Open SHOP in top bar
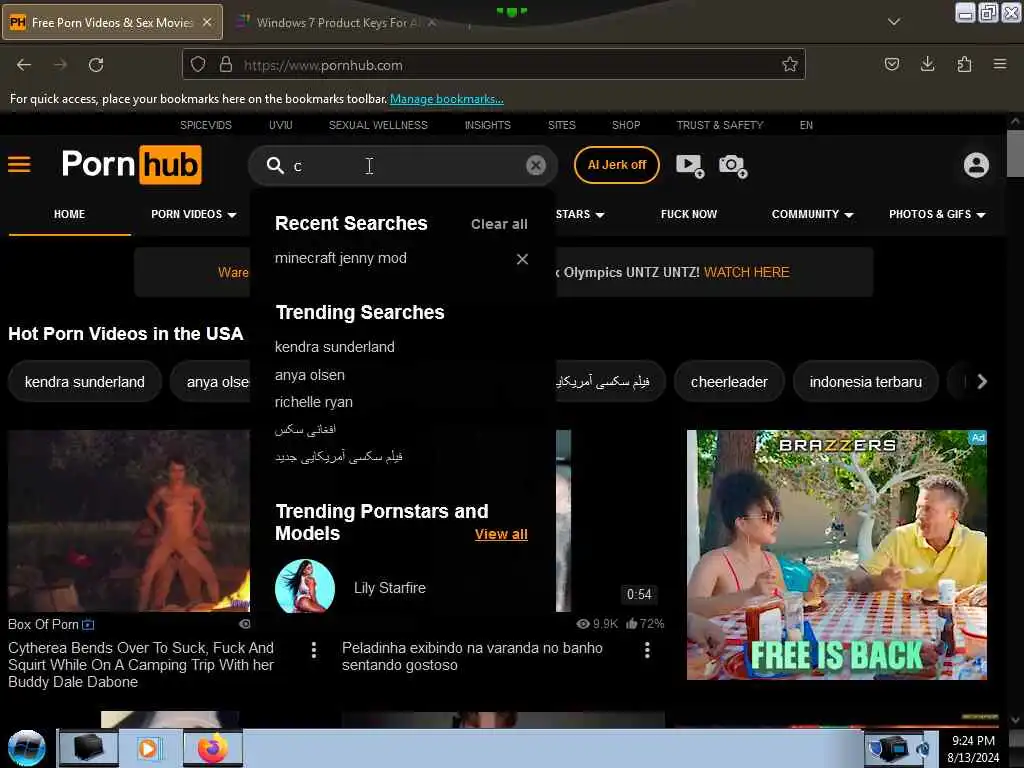 coord(626,125)
